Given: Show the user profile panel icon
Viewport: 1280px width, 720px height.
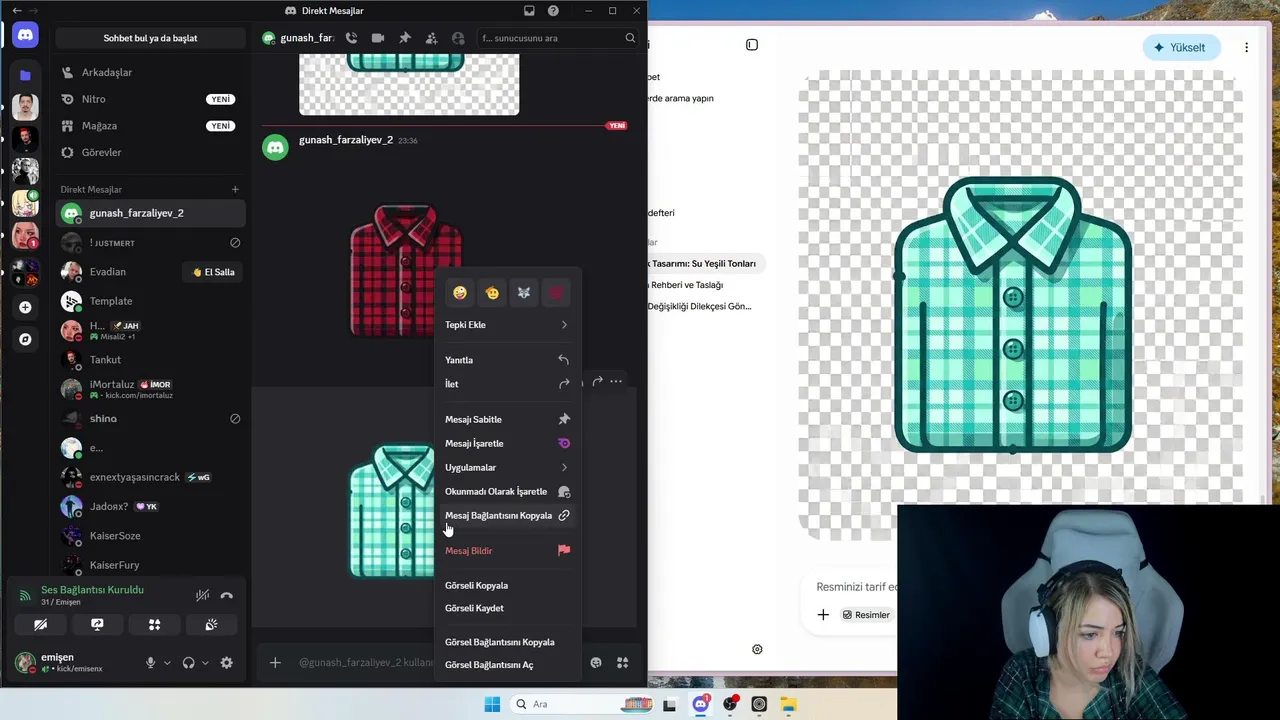Looking at the screenshot, I should 458,38.
